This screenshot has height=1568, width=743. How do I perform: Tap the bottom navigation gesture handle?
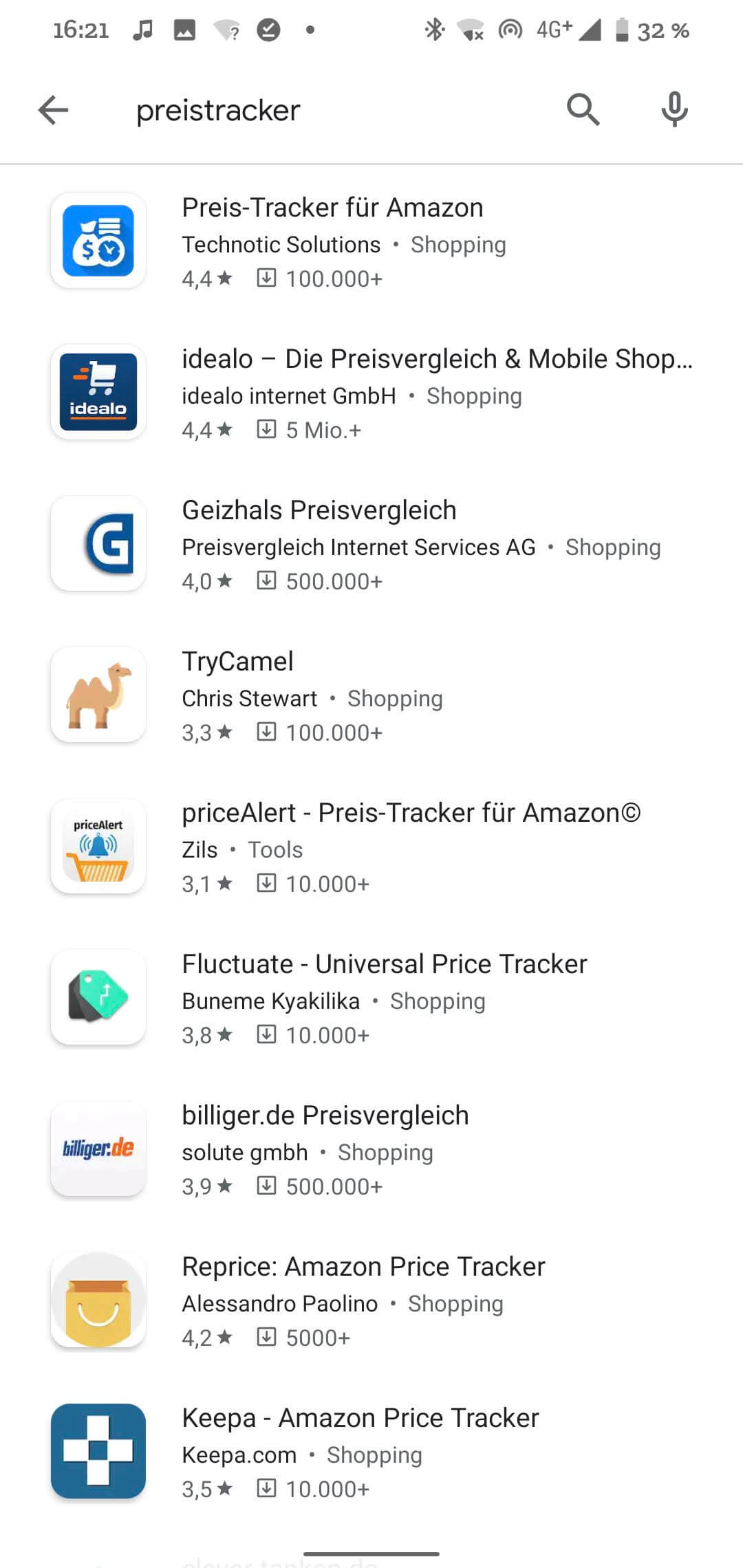click(371, 1553)
